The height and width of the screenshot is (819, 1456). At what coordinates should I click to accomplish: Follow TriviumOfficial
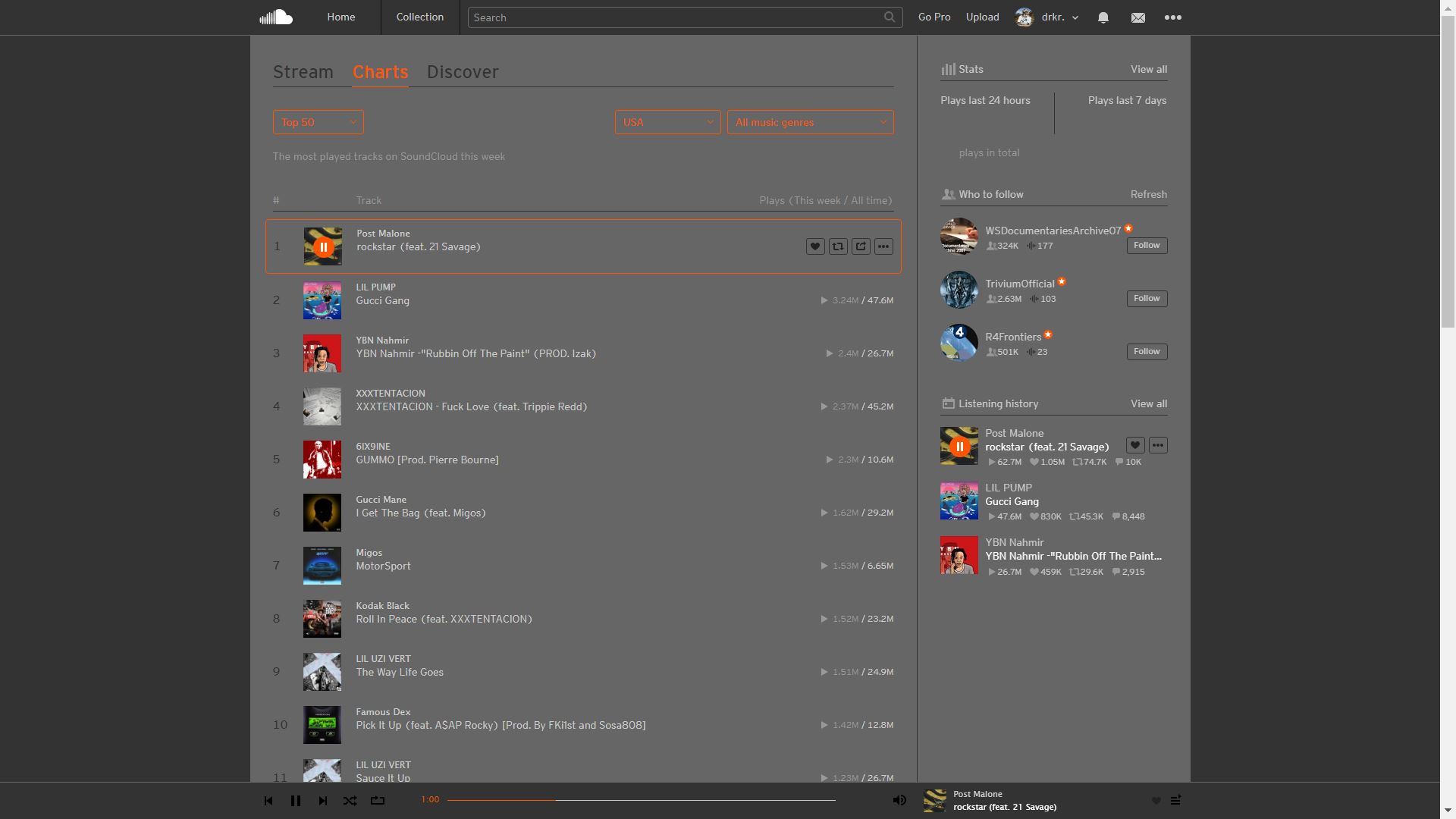point(1146,298)
